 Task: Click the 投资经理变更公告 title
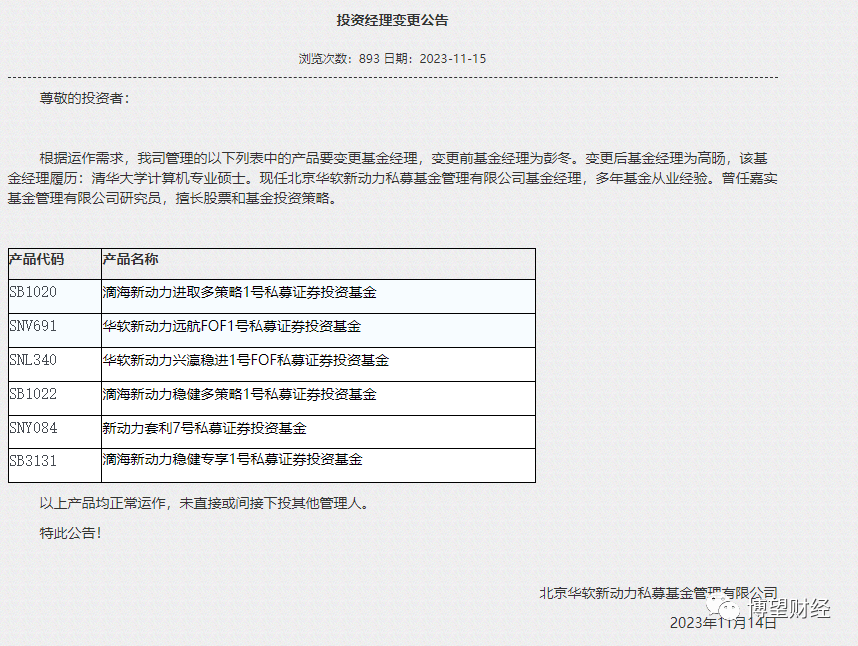pyautogui.click(x=394, y=18)
